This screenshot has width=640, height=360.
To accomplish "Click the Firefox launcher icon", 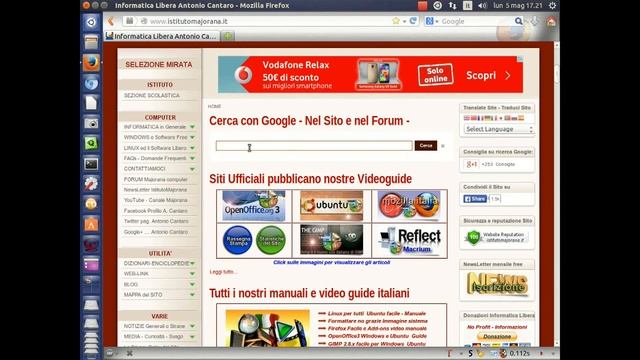I will pyautogui.click(x=91, y=62).
